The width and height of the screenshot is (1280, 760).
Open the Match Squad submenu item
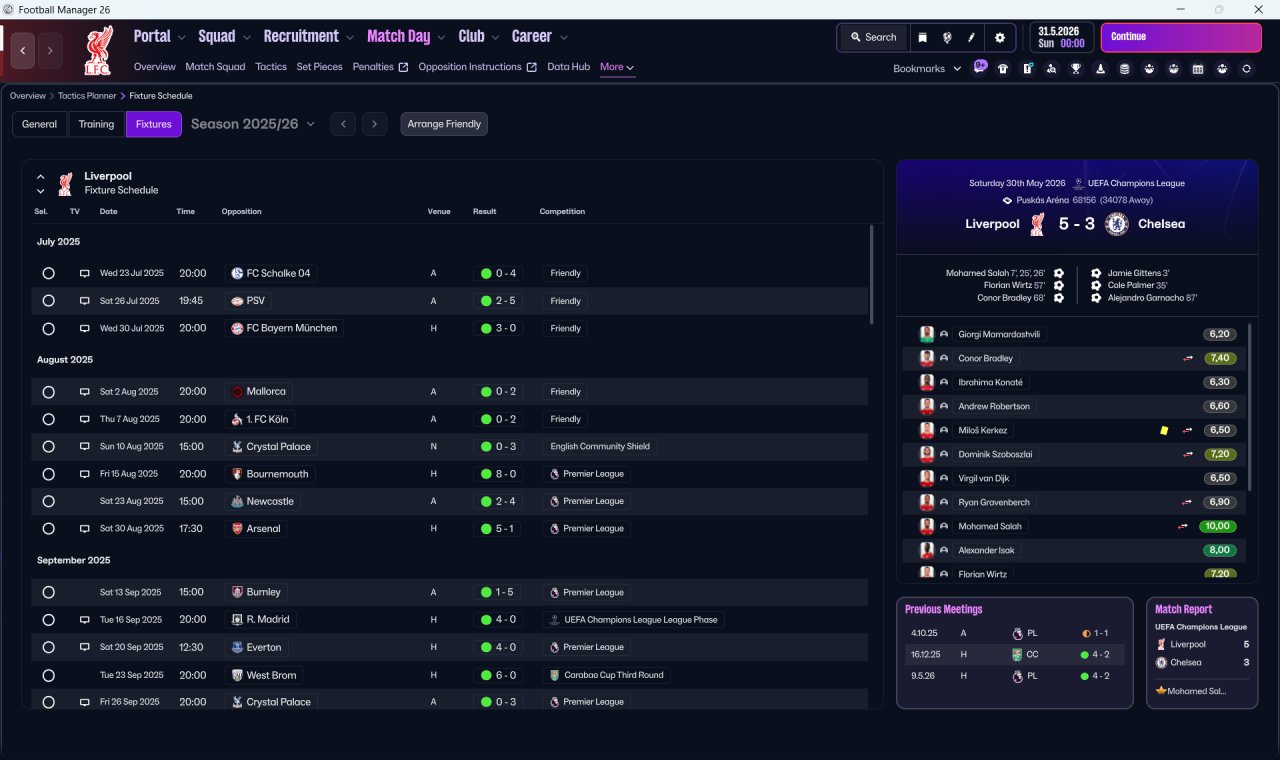click(x=215, y=67)
